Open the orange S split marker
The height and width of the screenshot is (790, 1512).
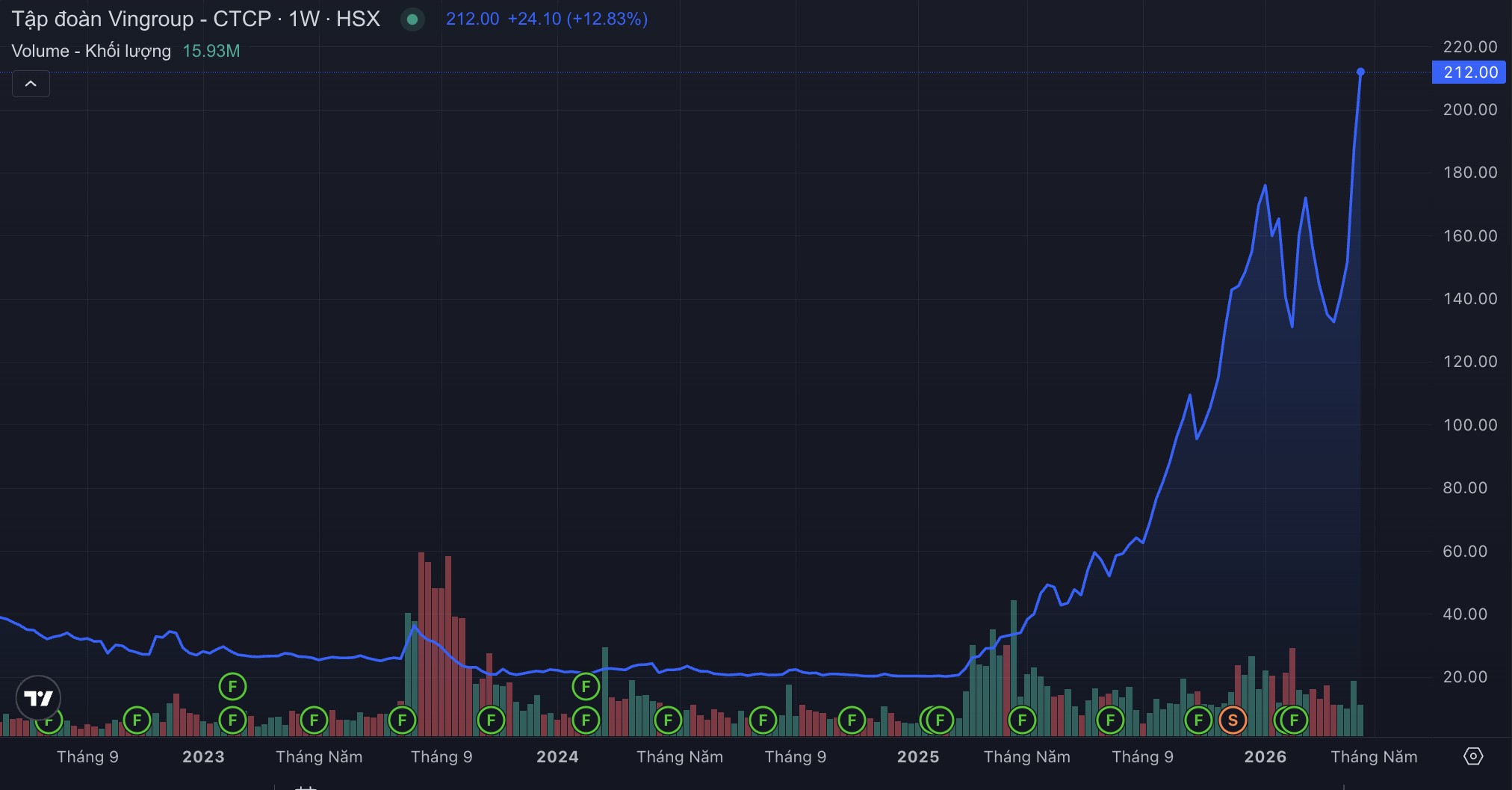click(x=1233, y=720)
